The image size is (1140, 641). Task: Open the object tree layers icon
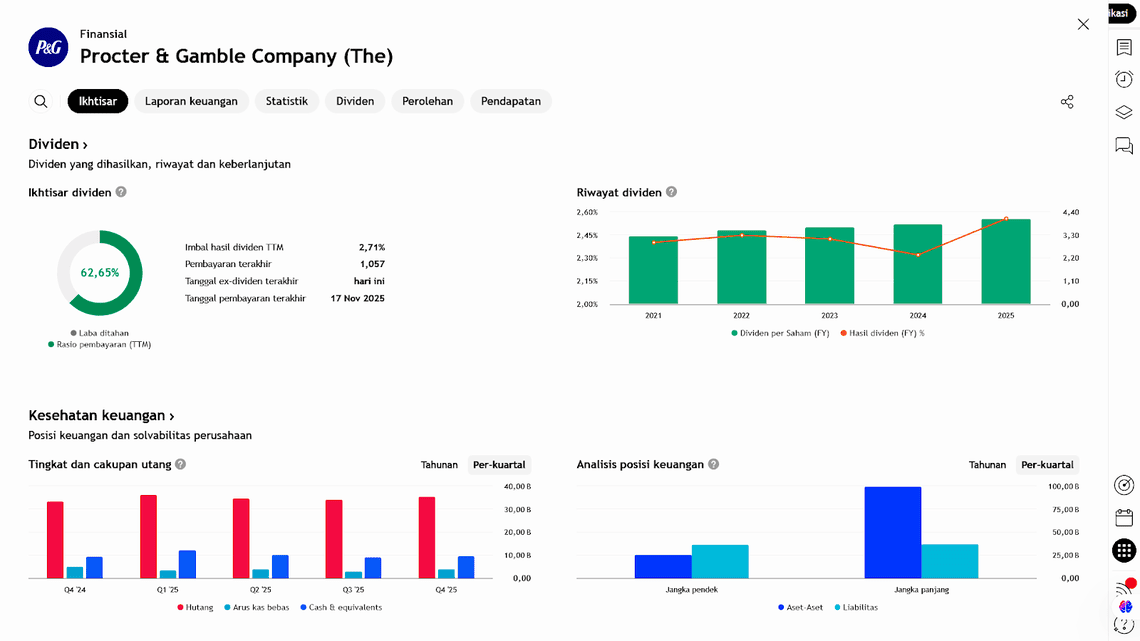(x=1124, y=113)
